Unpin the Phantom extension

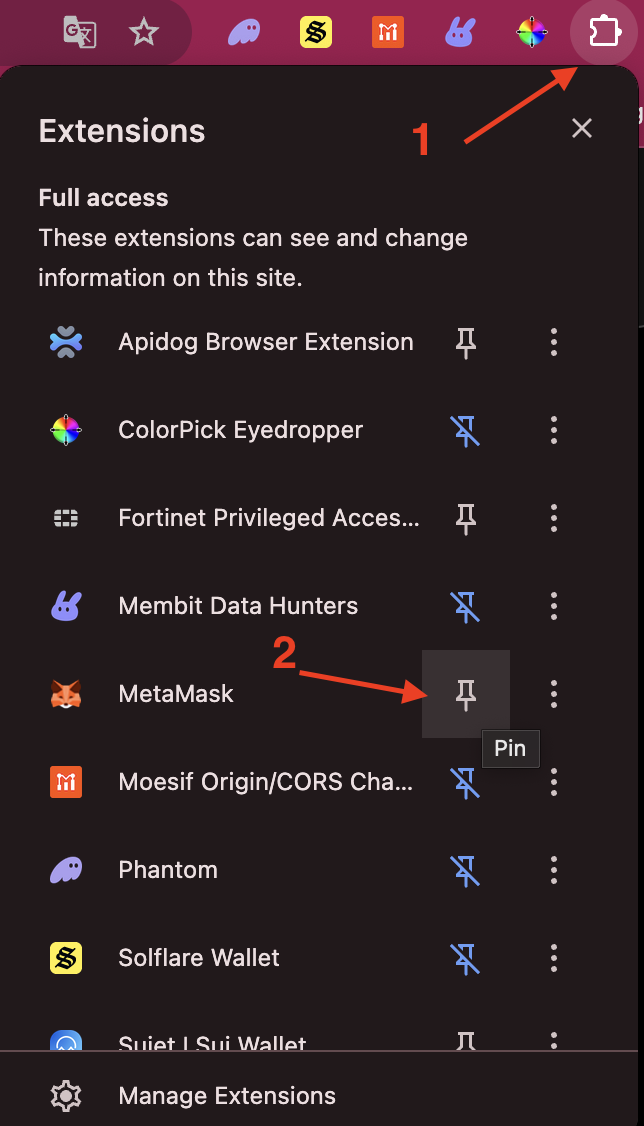point(465,870)
